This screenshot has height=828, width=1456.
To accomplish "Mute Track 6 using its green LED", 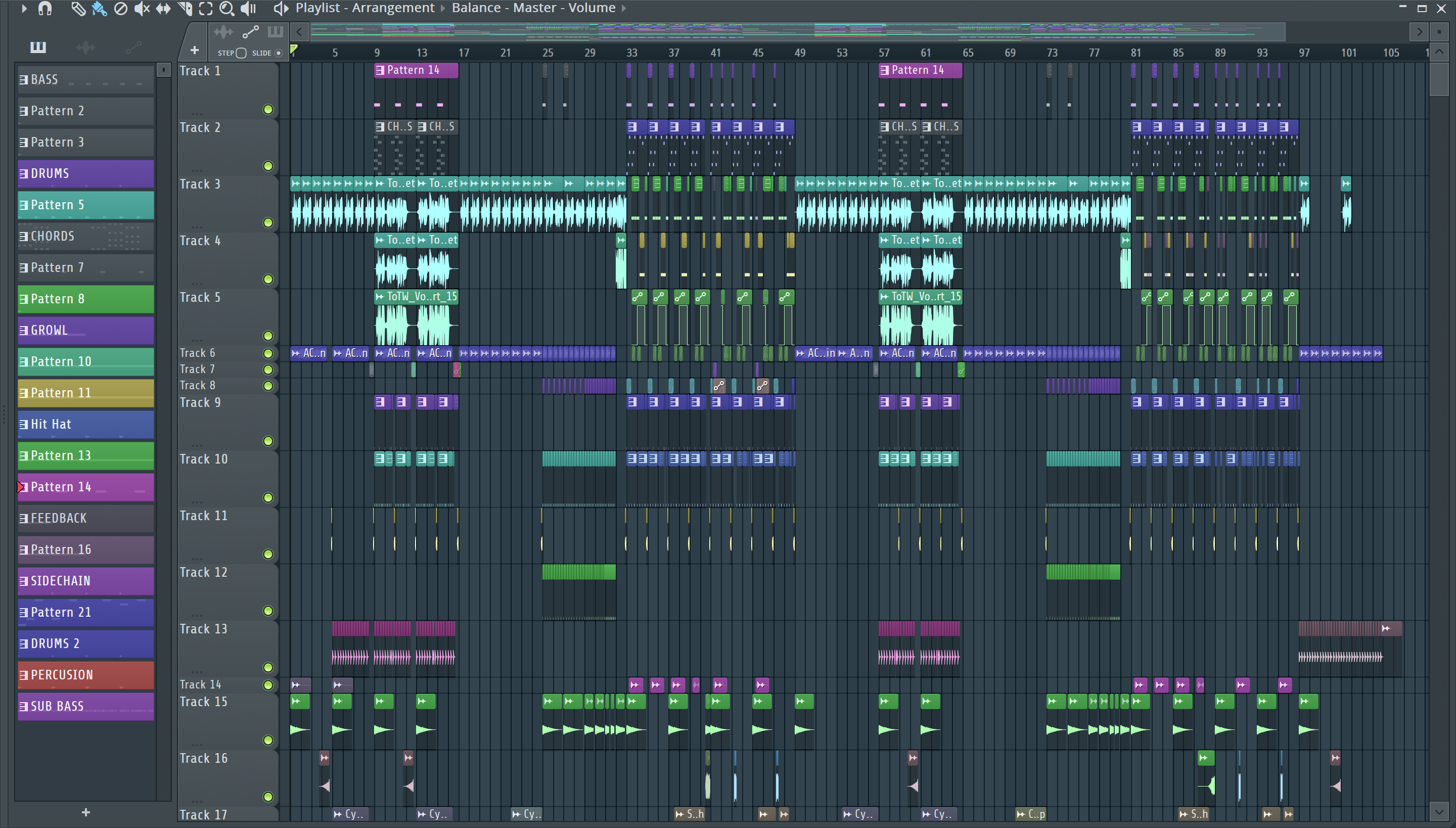I will (x=268, y=353).
